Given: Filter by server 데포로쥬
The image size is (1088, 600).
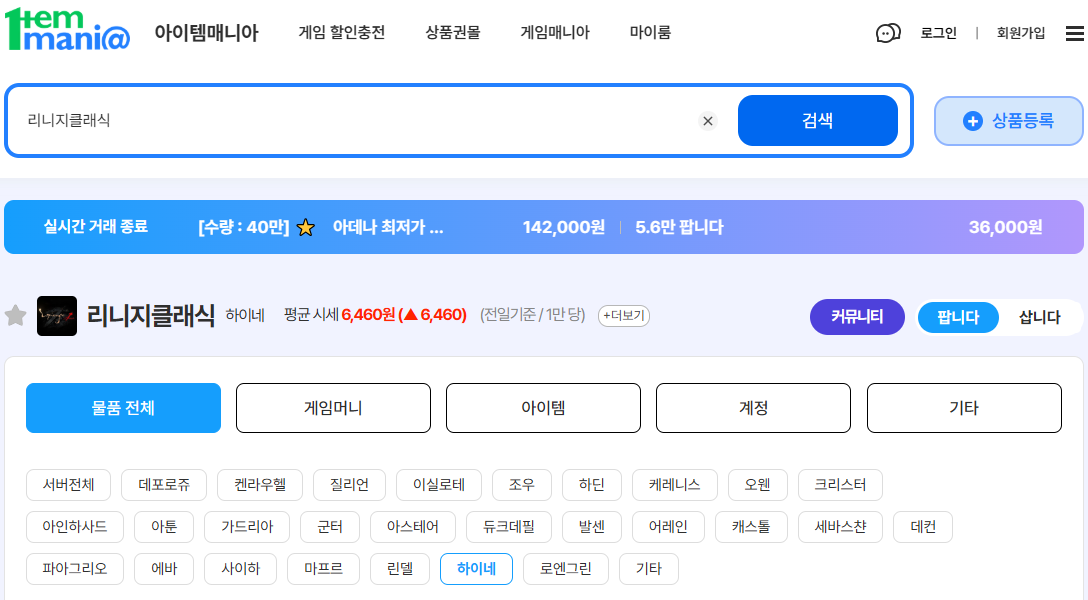Looking at the screenshot, I should (x=164, y=485).
